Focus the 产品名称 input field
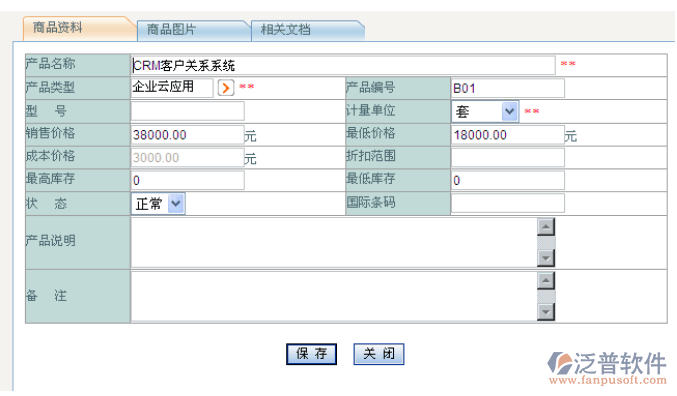The height and width of the screenshot is (396, 677). tap(343, 65)
